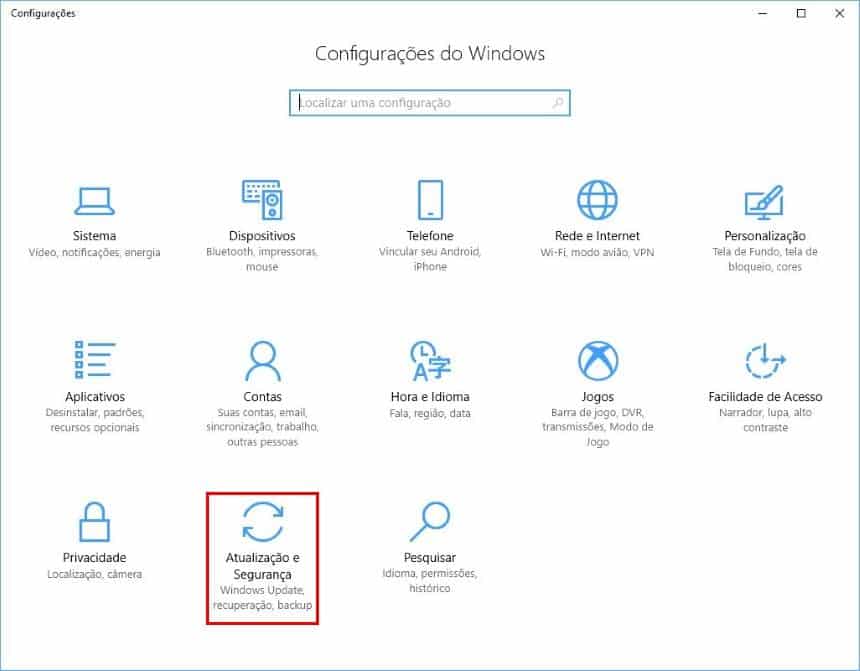
Task: Click the Privacidade padlock icon
Action: 94,522
